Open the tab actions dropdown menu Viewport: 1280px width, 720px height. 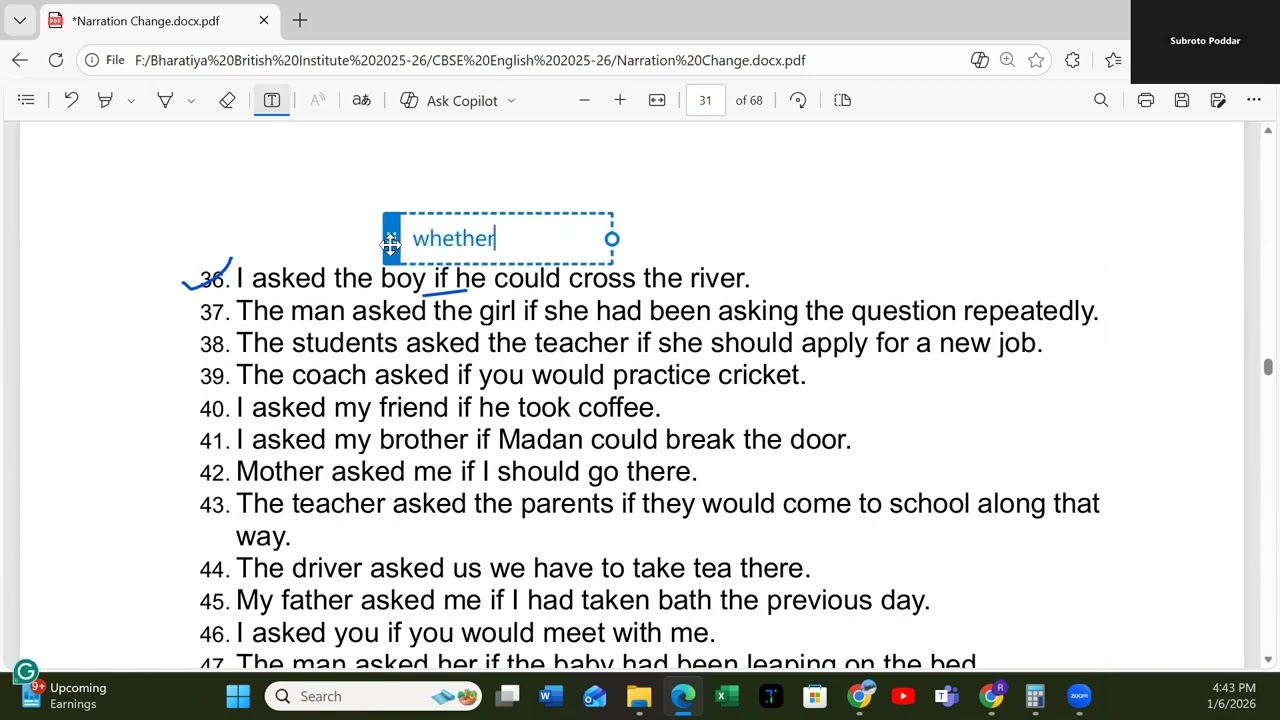coord(20,20)
